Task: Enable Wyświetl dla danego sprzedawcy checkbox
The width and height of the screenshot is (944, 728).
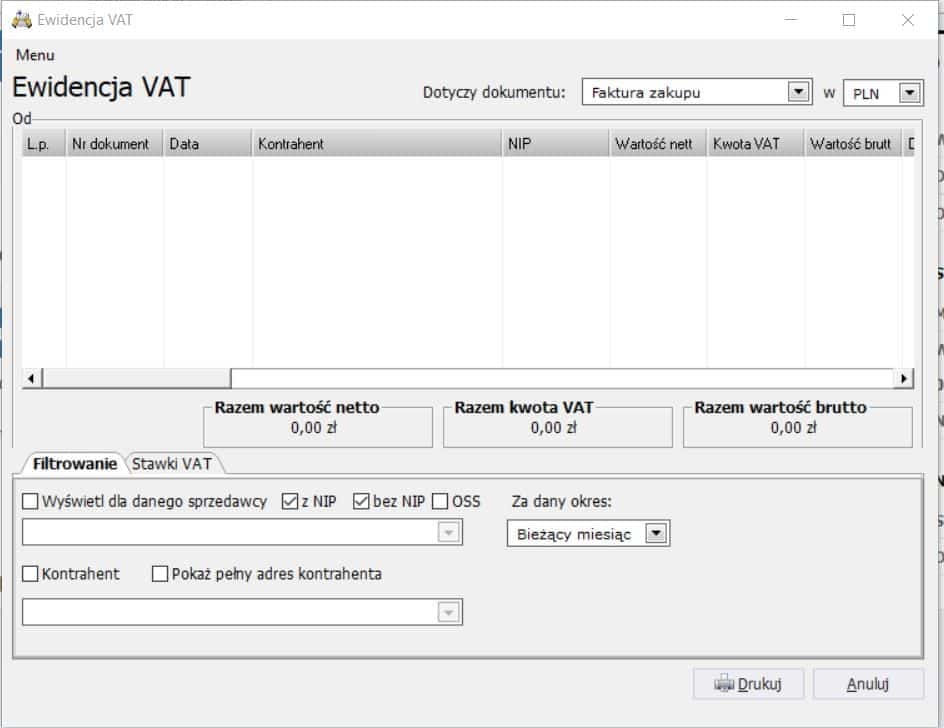Action: click(x=31, y=502)
